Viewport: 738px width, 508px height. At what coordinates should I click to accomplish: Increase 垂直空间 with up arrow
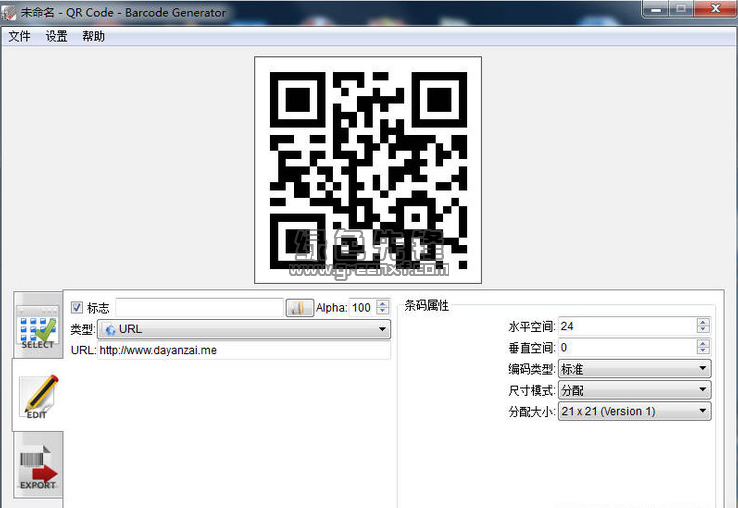[703, 343]
